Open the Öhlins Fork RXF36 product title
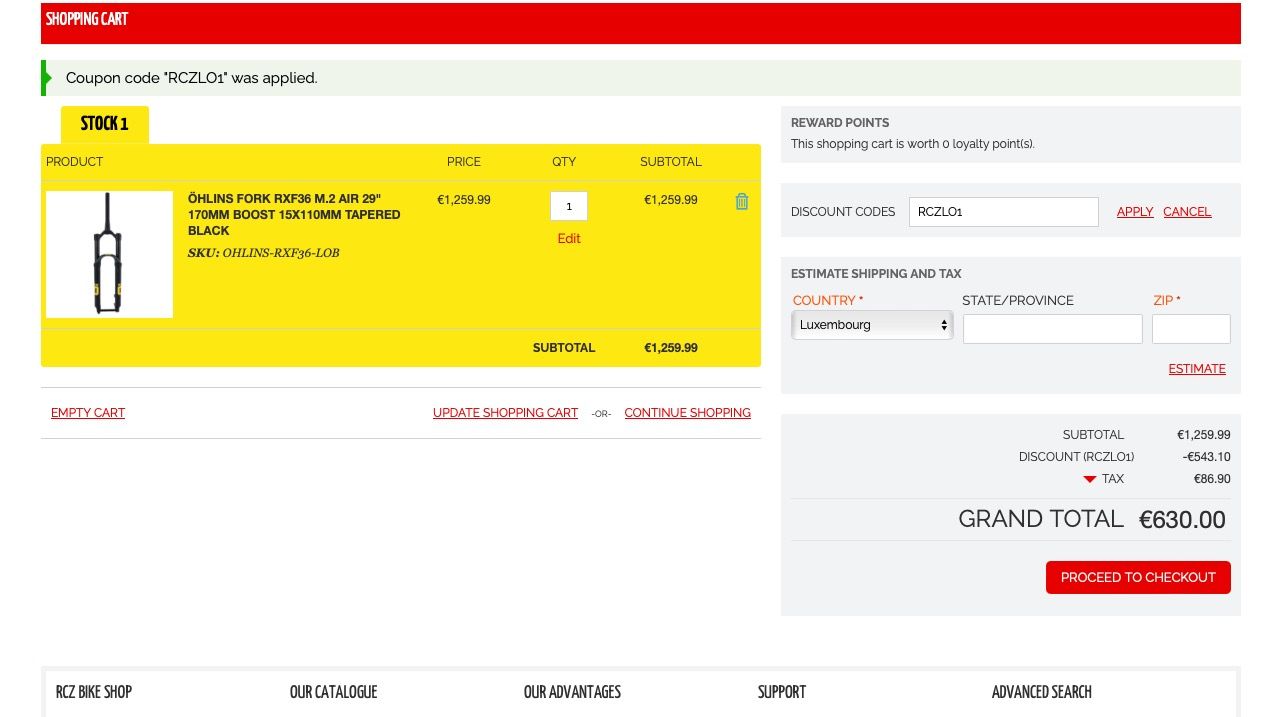1286x717 pixels. tap(294, 214)
